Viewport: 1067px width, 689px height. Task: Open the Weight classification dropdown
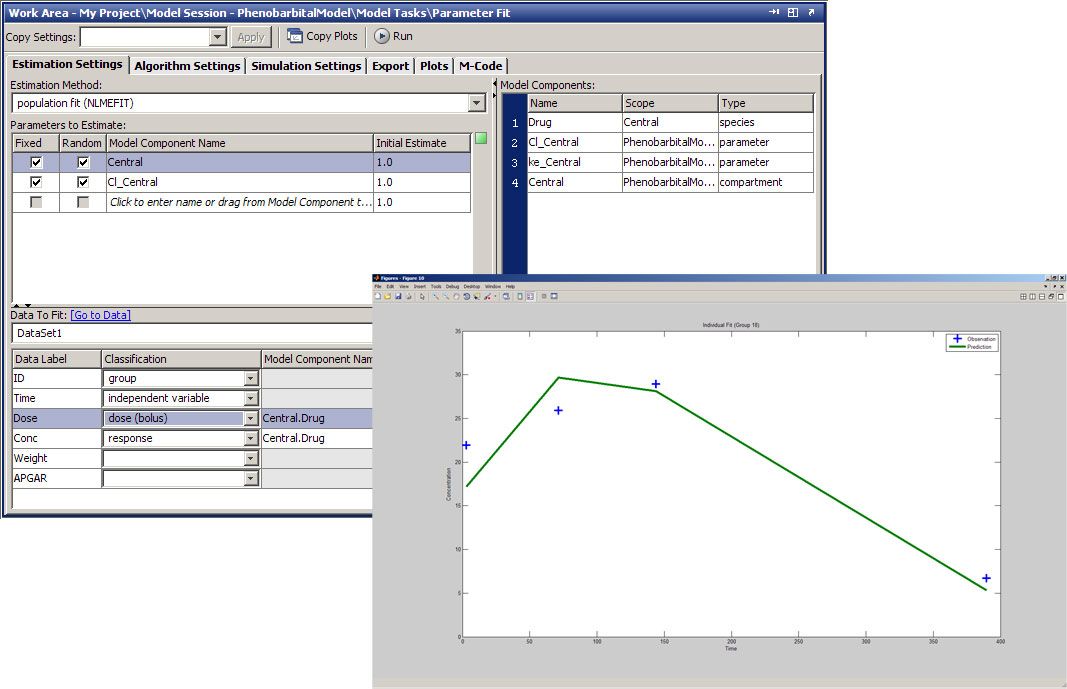click(x=251, y=458)
